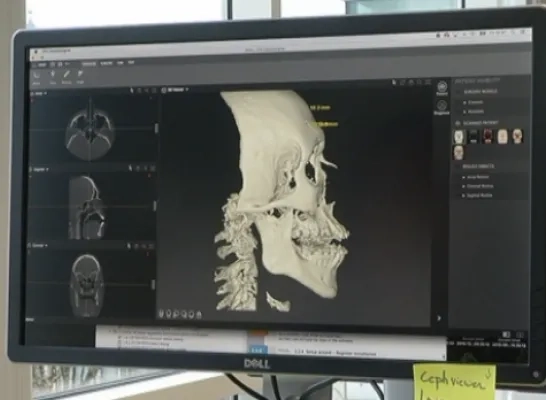
Task: Open the Sagittal view dropdown
Action: pyautogui.click(x=40, y=169)
